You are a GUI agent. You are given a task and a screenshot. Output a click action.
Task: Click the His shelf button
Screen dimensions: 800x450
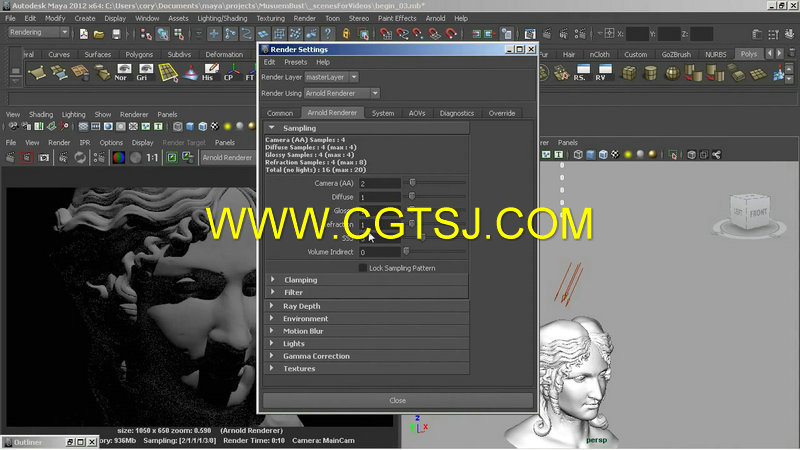pos(210,72)
